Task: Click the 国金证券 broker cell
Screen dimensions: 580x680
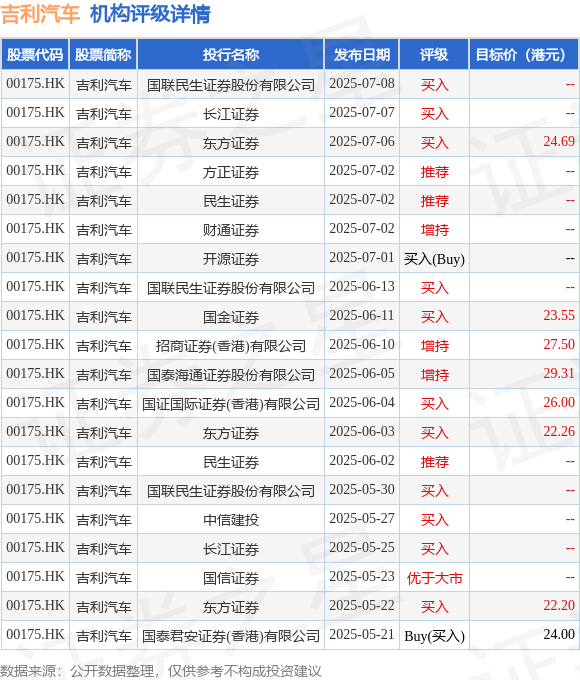Action: click(231, 316)
